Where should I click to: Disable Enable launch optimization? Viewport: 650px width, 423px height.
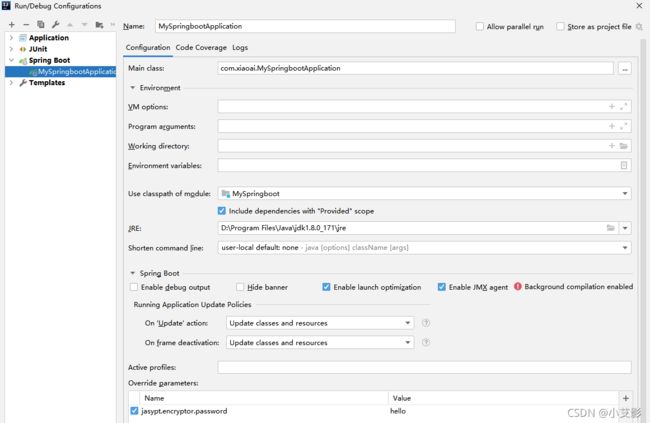[x=326, y=287]
